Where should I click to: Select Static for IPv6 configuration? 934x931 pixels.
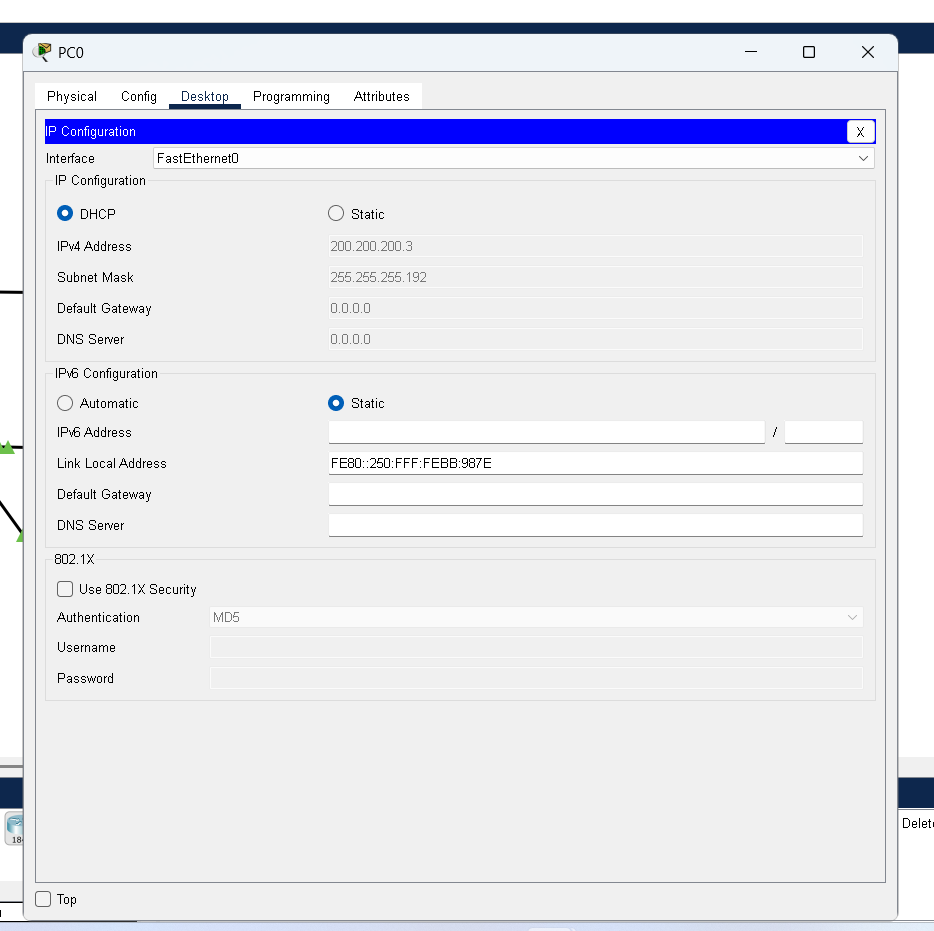click(336, 403)
